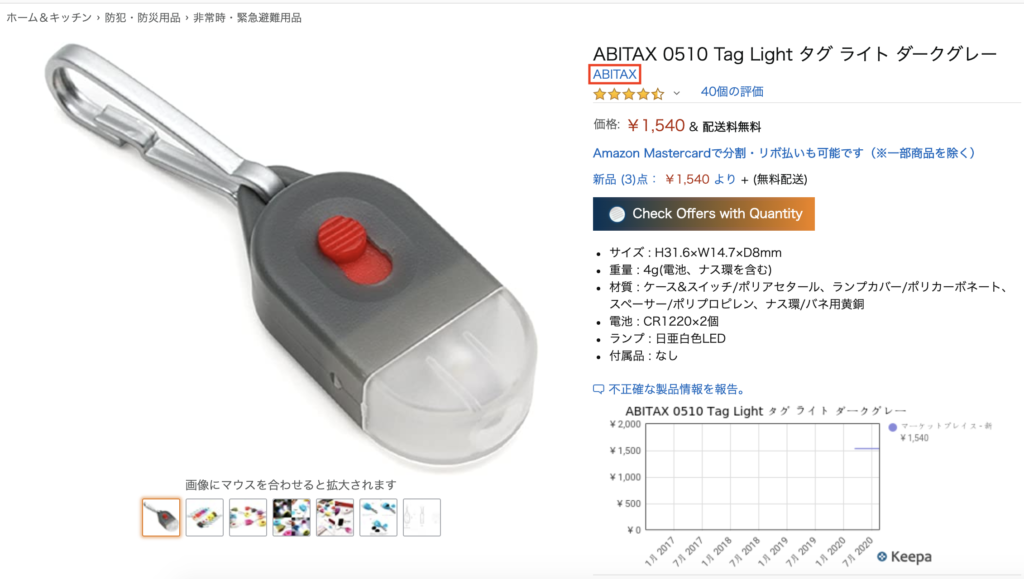Select the second product thumbnail image
This screenshot has height=579, width=1024.
click(204, 517)
